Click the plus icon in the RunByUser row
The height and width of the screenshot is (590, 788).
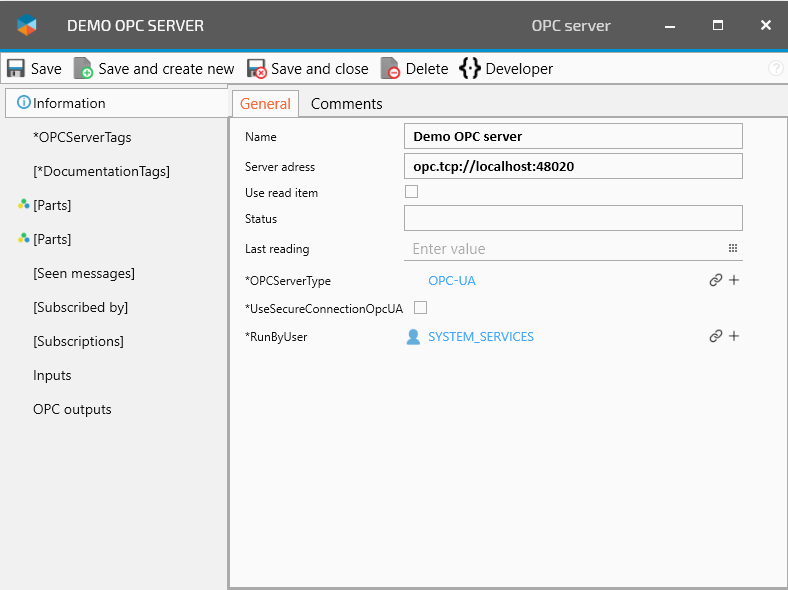coord(734,337)
